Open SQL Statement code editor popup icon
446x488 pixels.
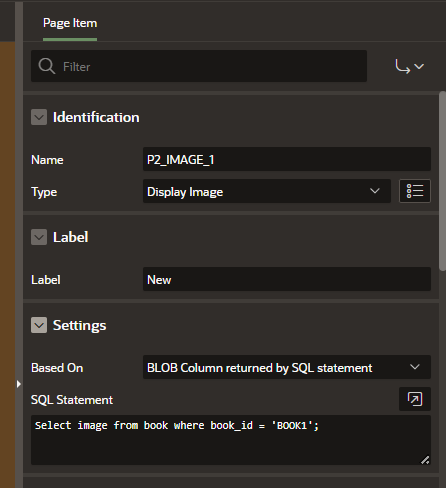415,399
